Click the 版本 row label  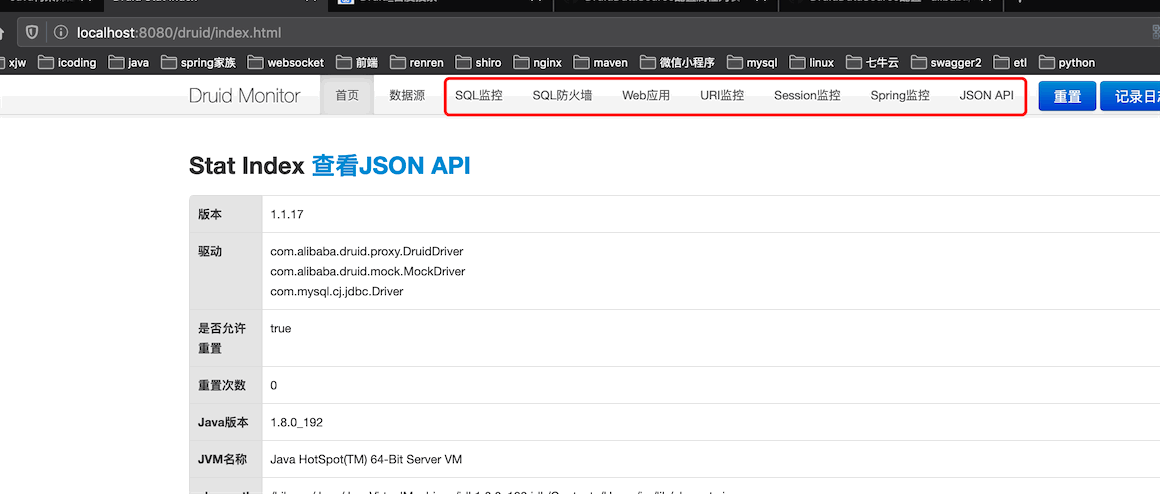(210, 214)
